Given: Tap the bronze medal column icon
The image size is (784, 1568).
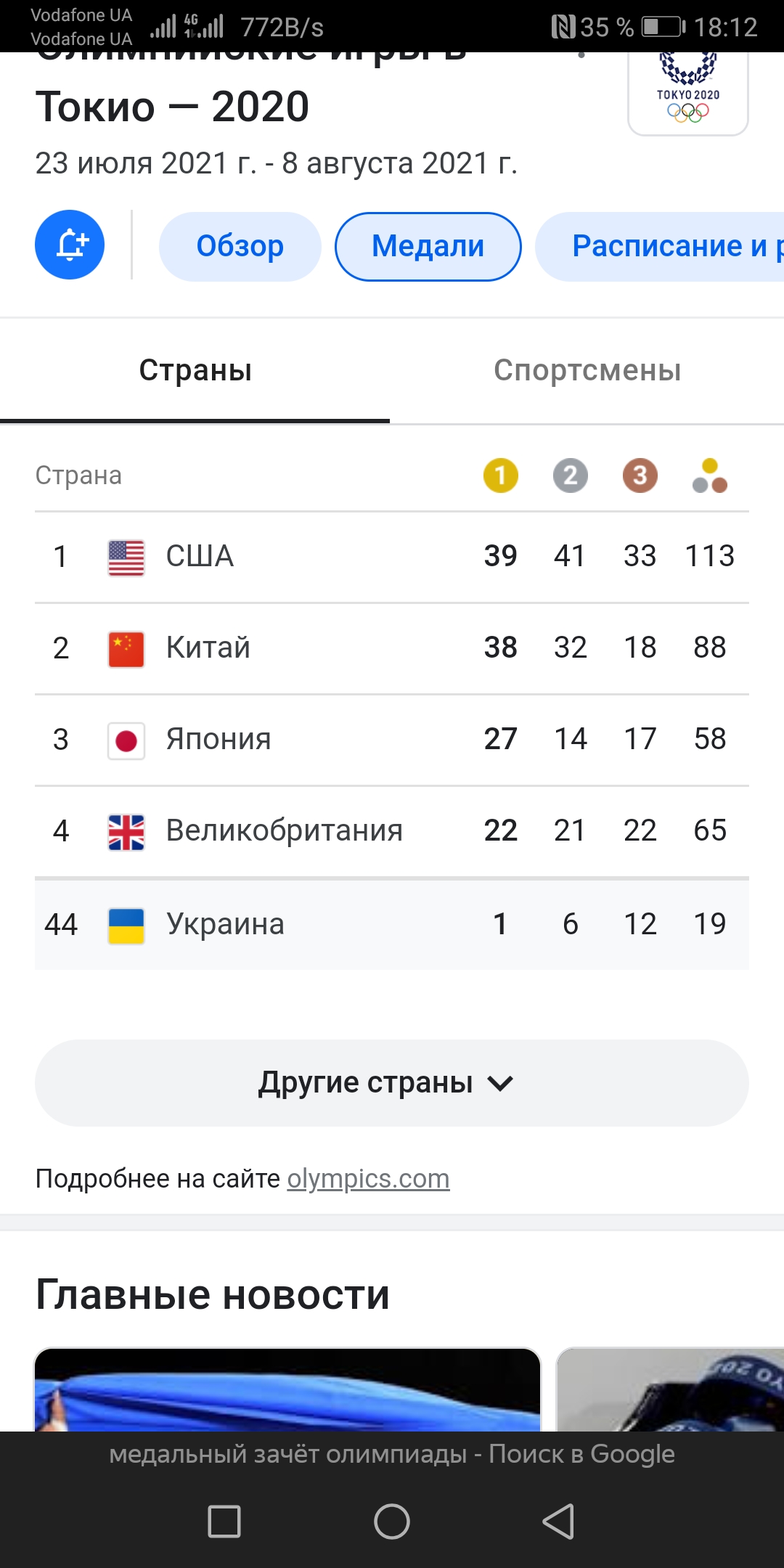Looking at the screenshot, I should (x=640, y=475).
